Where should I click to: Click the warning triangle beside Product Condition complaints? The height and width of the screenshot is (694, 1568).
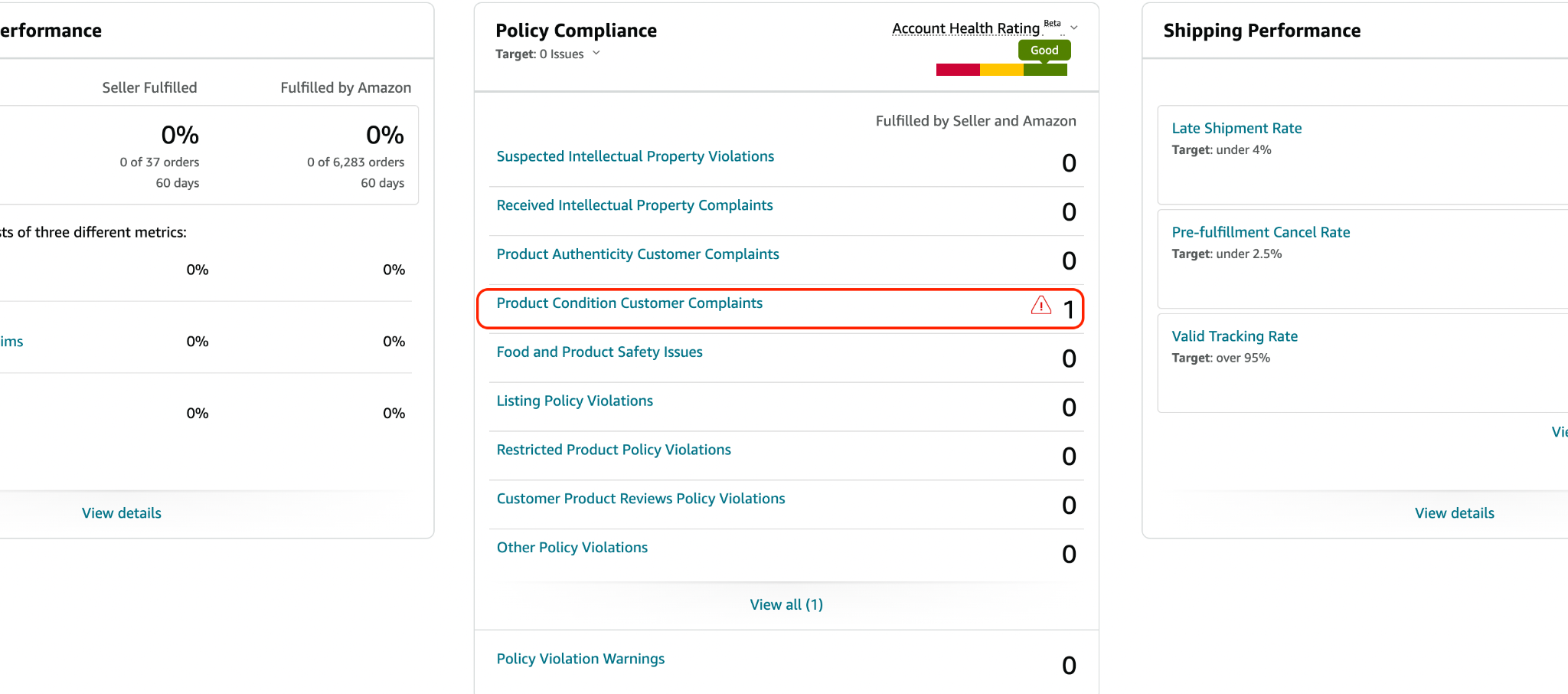click(x=1040, y=305)
